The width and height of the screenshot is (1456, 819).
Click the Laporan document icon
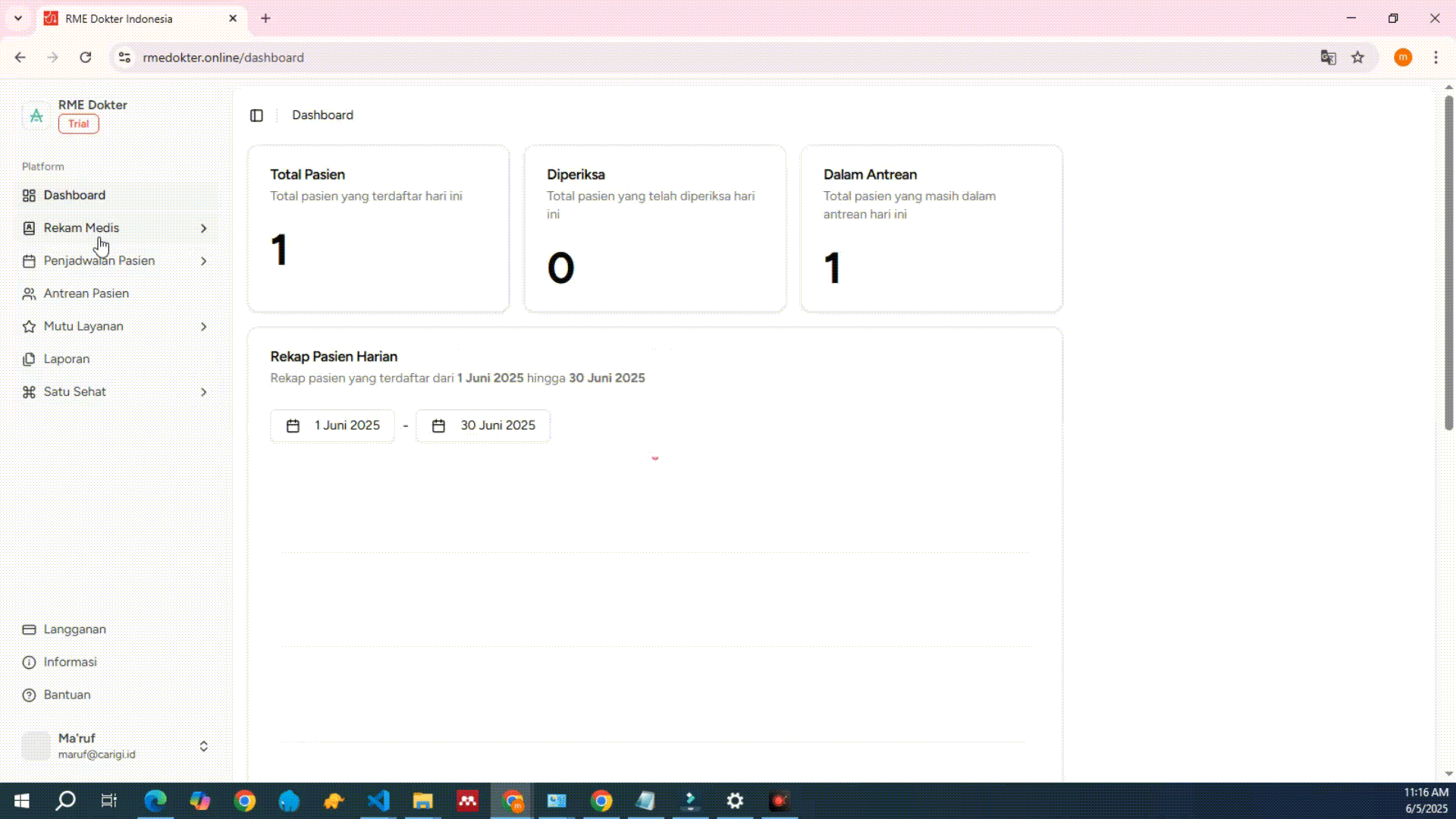click(29, 359)
